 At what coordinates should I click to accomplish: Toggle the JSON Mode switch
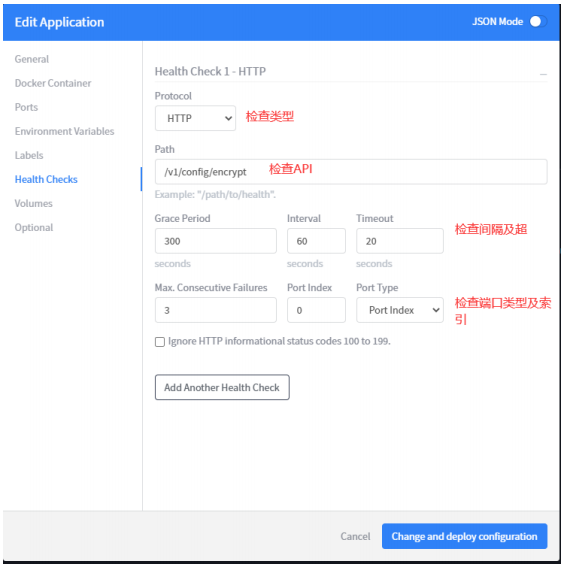(x=538, y=21)
